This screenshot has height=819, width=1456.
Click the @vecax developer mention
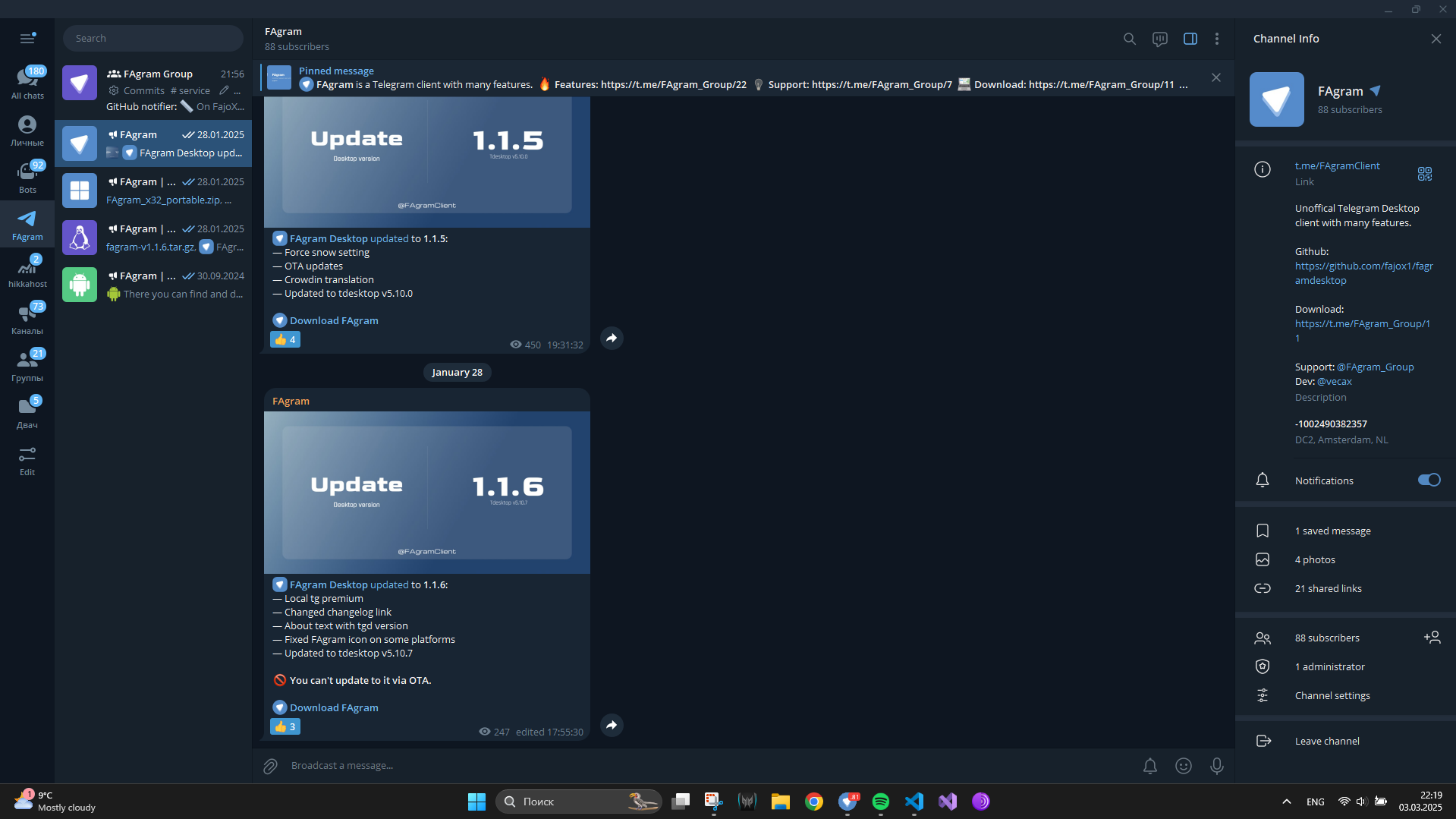pyautogui.click(x=1334, y=381)
